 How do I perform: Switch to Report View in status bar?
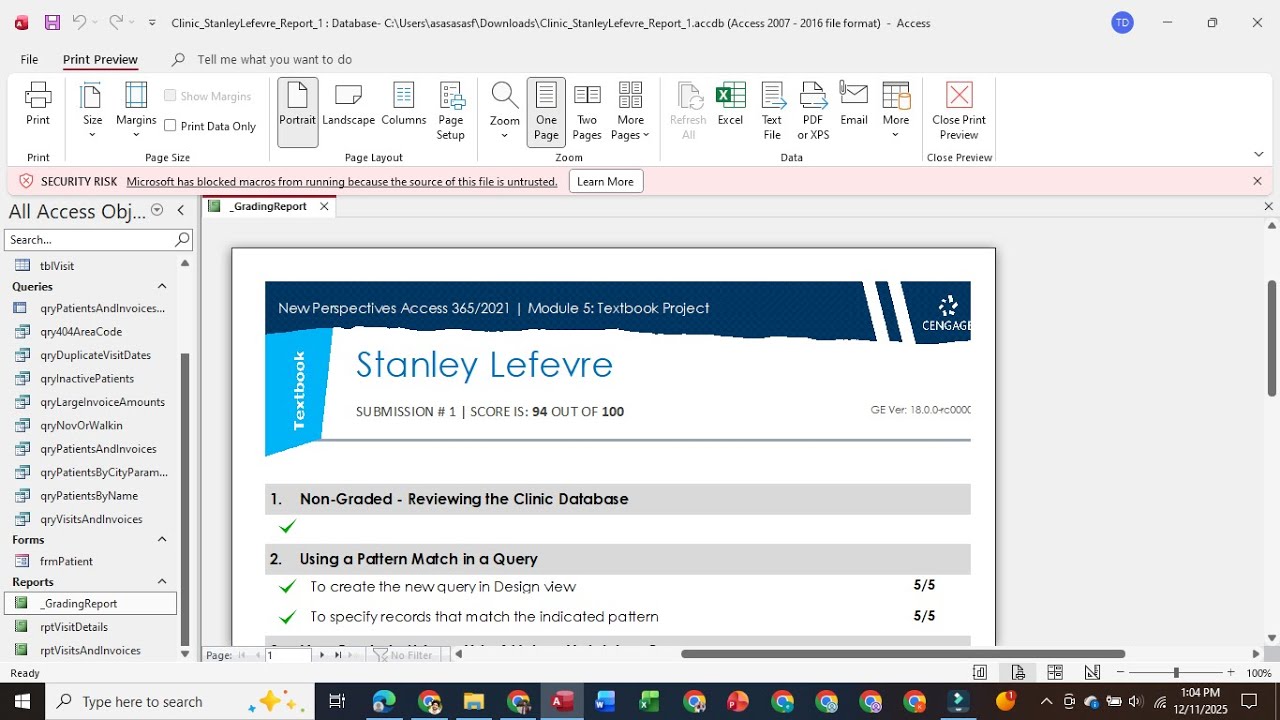click(x=980, y=673)
